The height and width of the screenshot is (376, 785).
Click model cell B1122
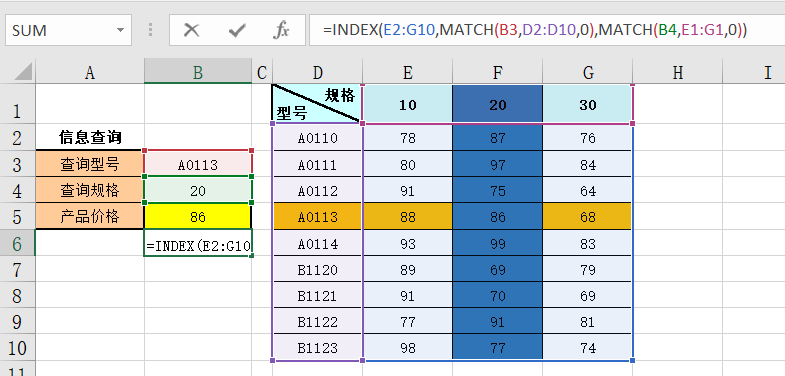pyautogui.click(x=317, y=321)
